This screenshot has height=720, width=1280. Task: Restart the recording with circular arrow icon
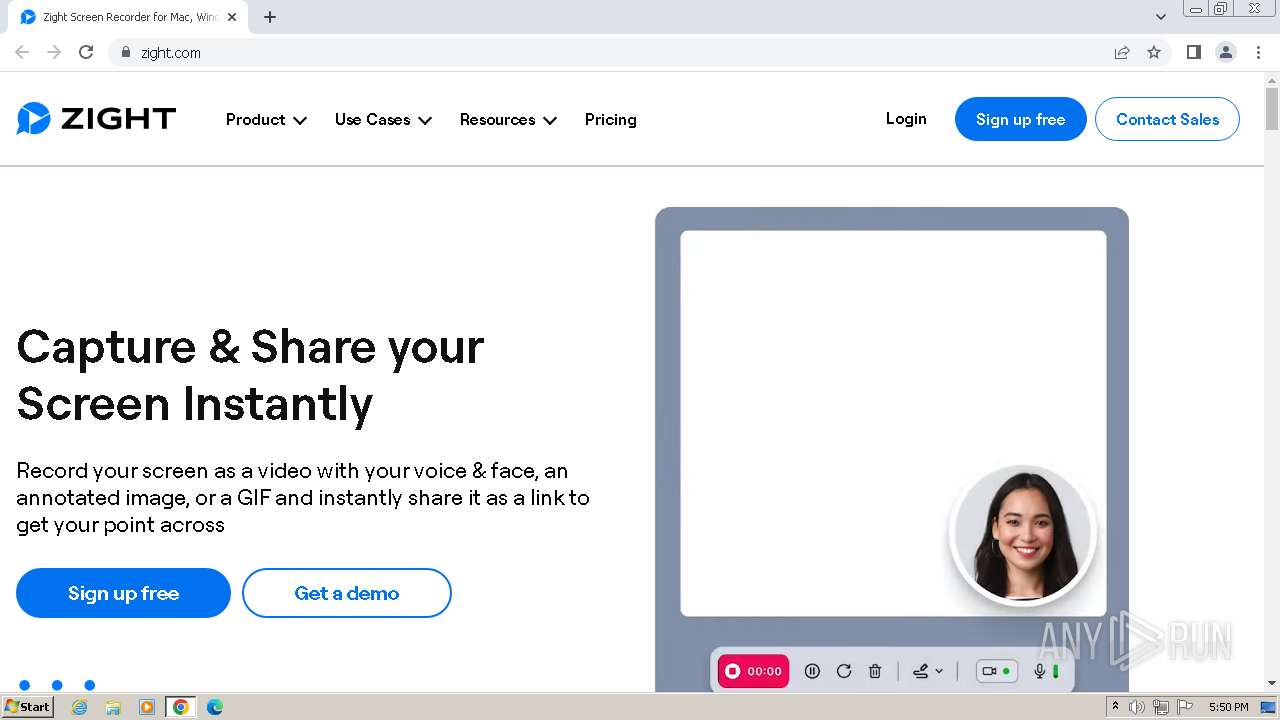point(844,671)
